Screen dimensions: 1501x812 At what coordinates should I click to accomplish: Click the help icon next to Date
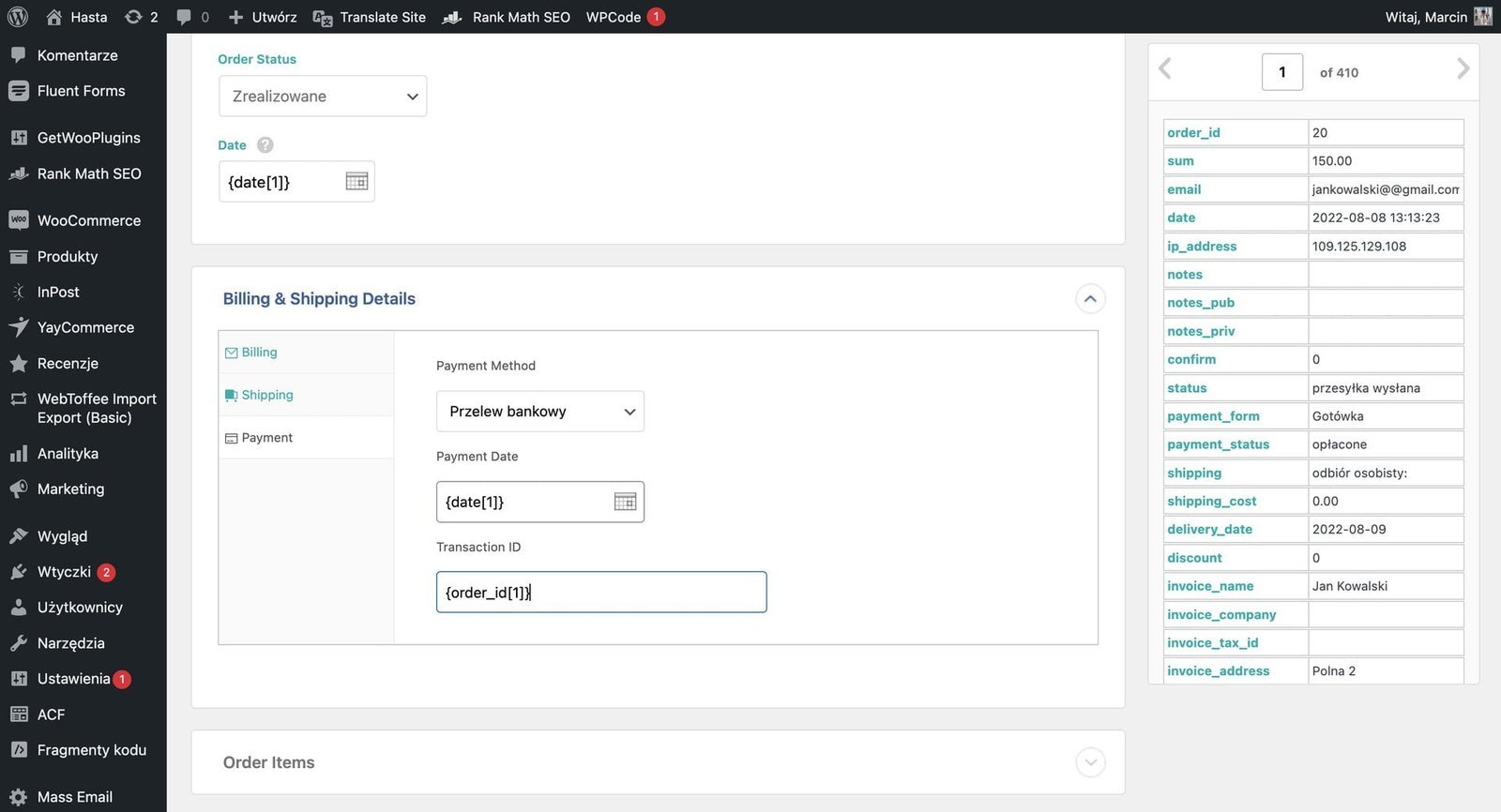pos(265,145)
